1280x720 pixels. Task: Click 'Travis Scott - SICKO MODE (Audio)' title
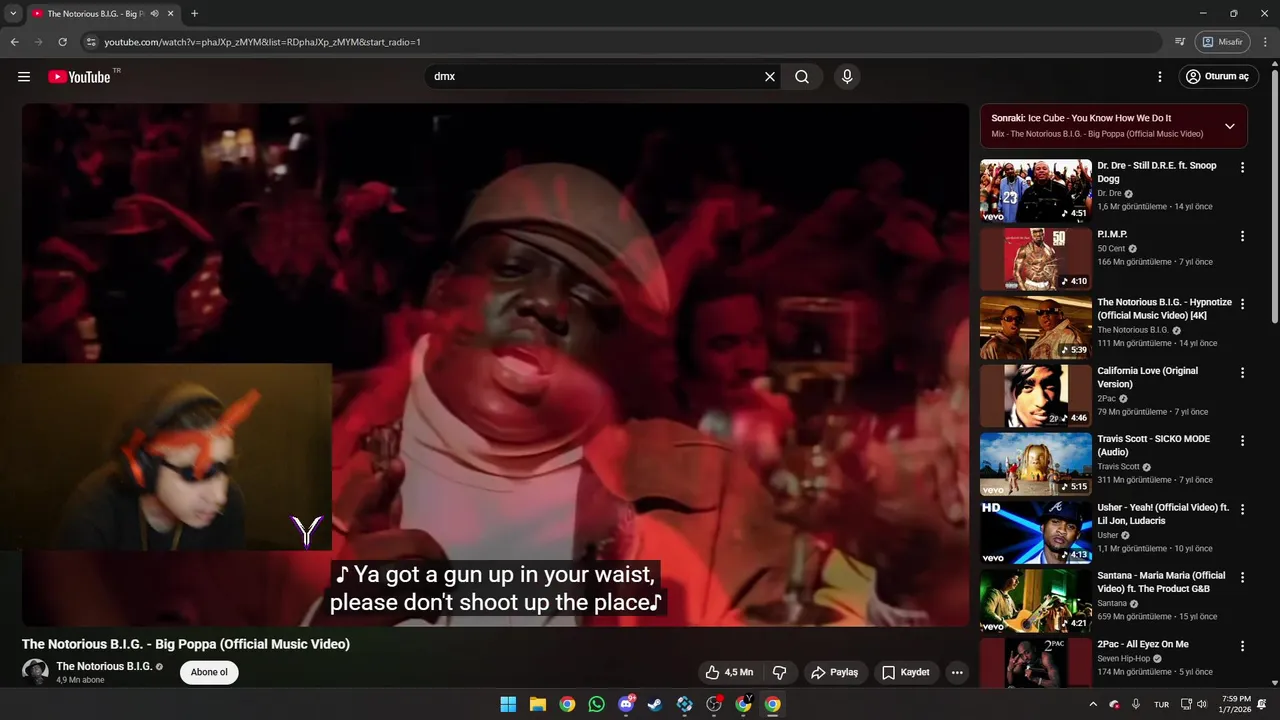(x=1153, y=445)
